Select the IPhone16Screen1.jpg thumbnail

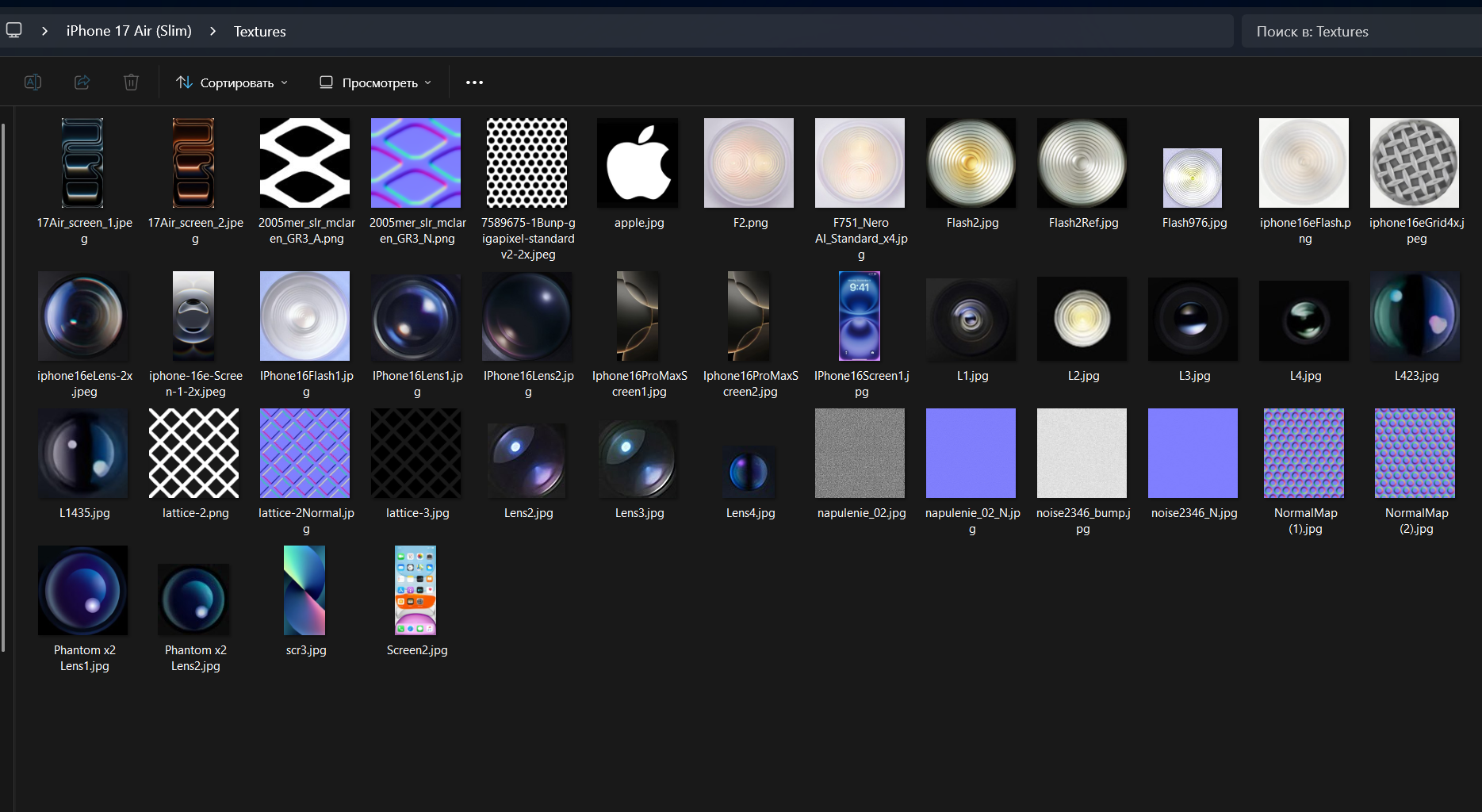coord(860,316)
